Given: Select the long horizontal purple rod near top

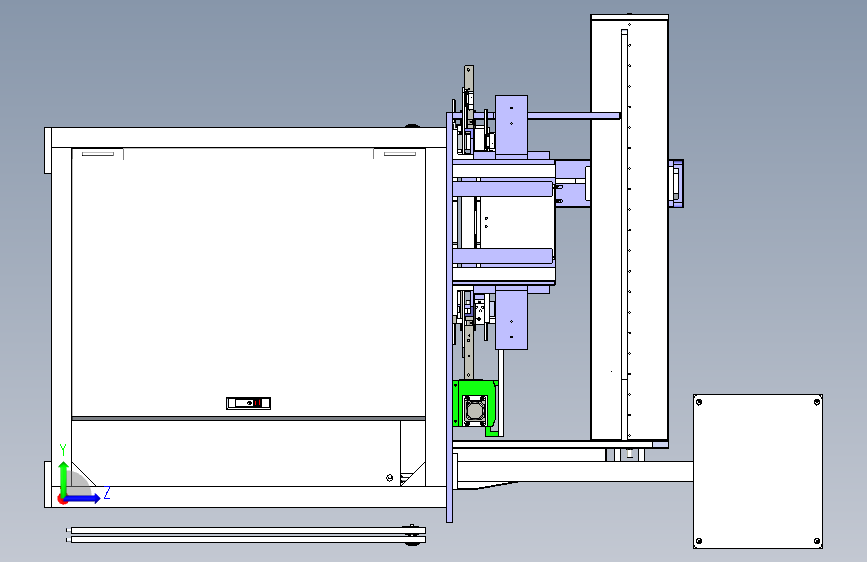Looking at the screenshot, I should tap(573, 116).
